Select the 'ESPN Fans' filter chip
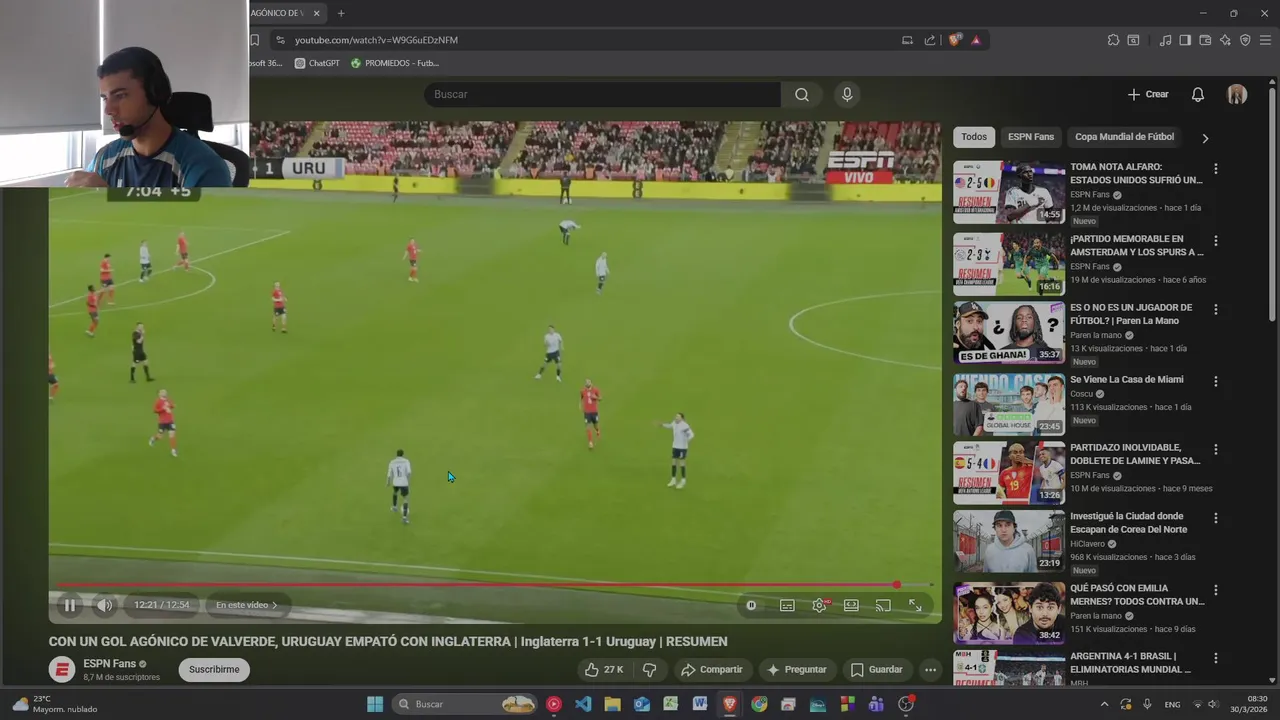 (1031, 137)
